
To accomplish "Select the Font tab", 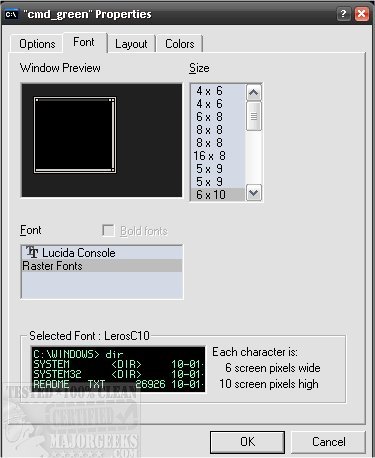I will click(x=84, y=42).
